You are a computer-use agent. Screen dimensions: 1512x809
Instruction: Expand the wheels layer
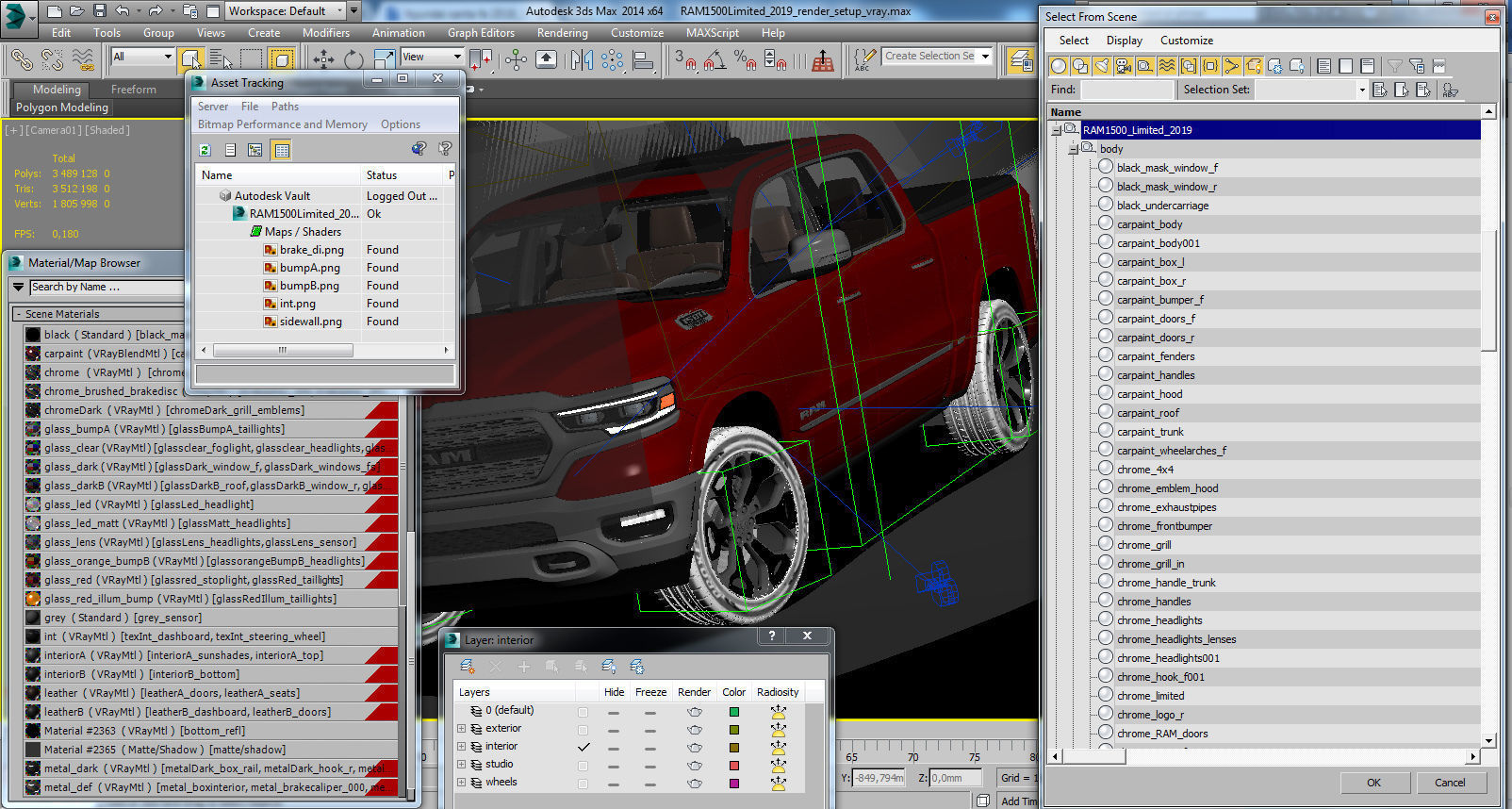pyautogui.click(x=462, y=783)
